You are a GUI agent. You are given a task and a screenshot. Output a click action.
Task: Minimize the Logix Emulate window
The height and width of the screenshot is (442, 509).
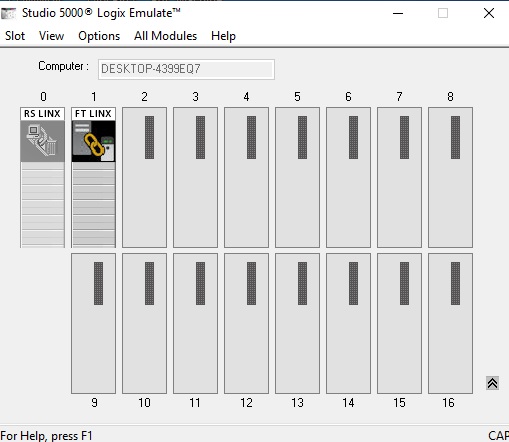coord(398,13)
